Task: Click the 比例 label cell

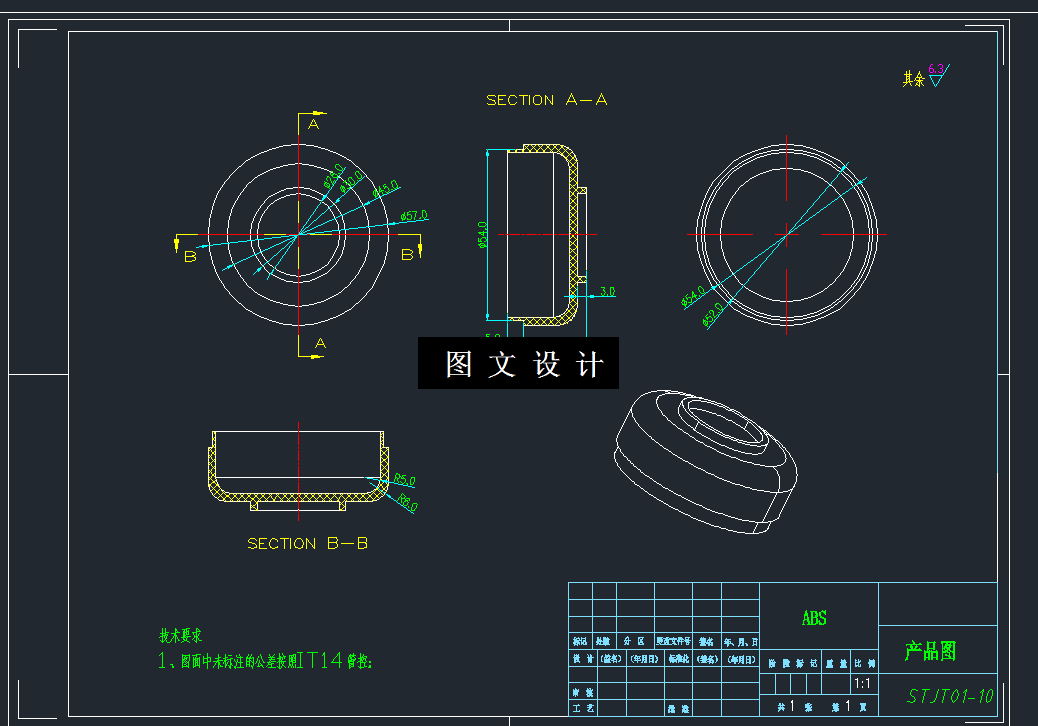Action: 865,663
